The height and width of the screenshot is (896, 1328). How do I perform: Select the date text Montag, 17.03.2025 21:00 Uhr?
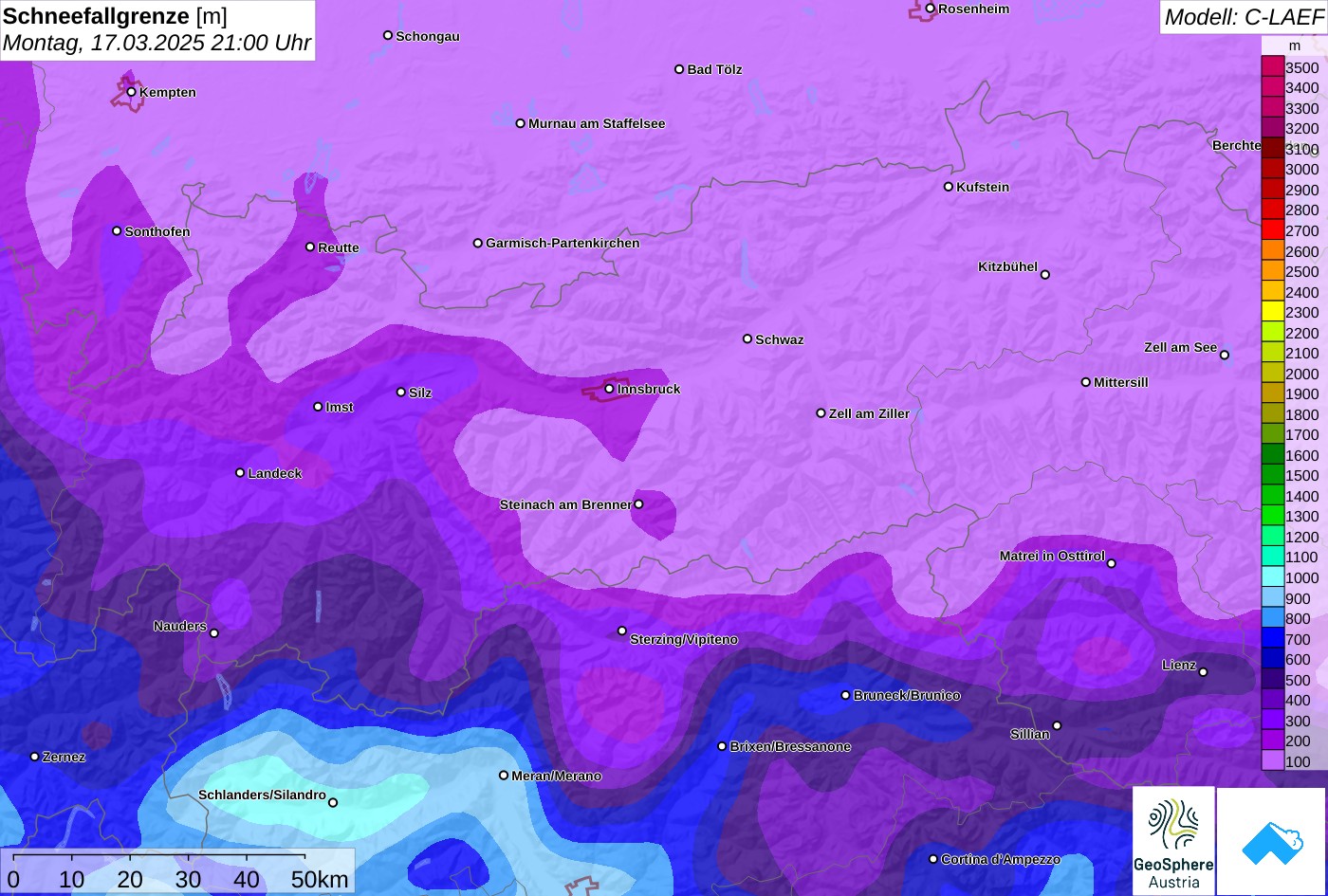point(157,44)
